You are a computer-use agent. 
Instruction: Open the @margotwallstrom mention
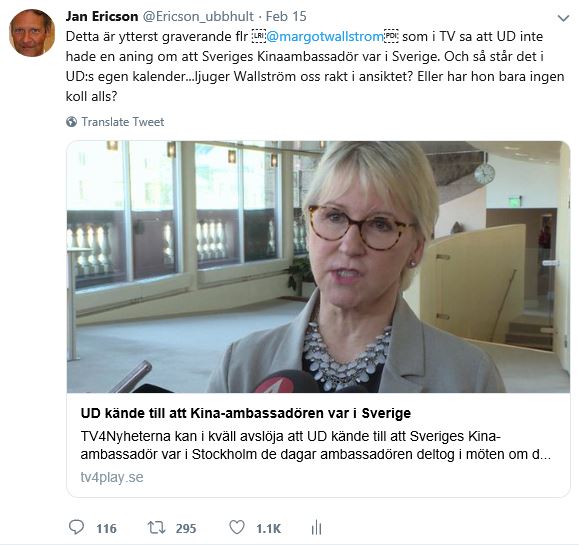[x=325, y=37]
